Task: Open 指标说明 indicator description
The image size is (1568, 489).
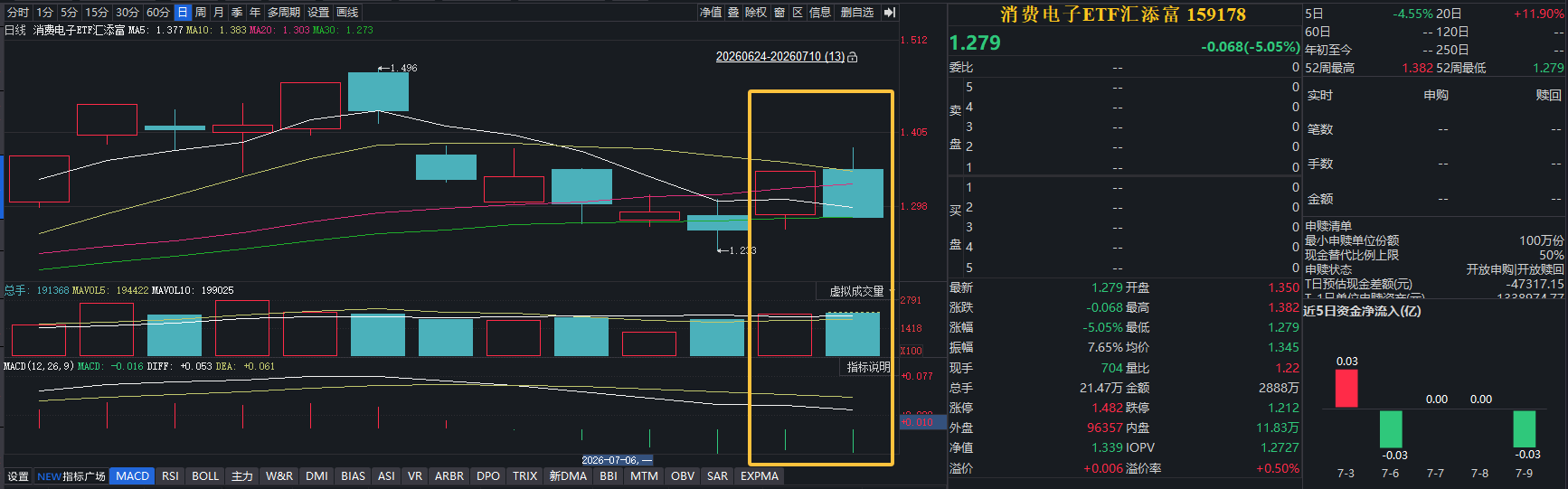Action: [868, 367]
